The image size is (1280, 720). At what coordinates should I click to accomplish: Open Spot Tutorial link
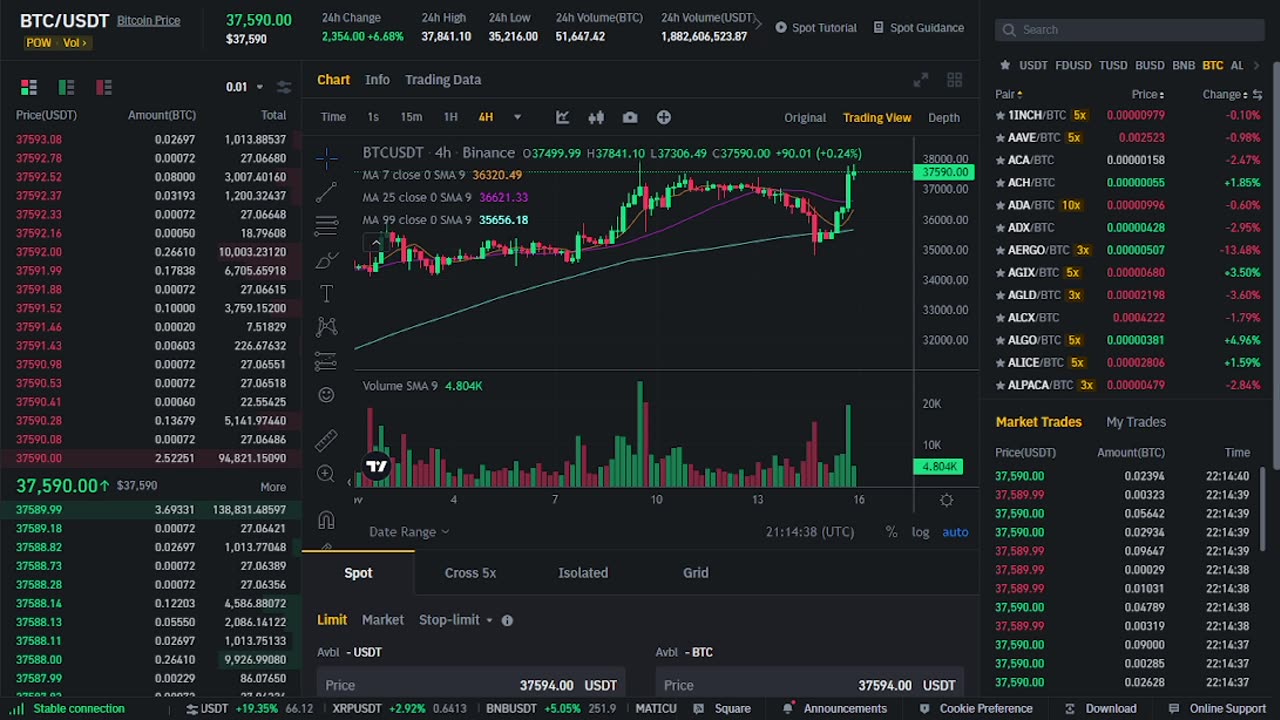click(816, 27)
